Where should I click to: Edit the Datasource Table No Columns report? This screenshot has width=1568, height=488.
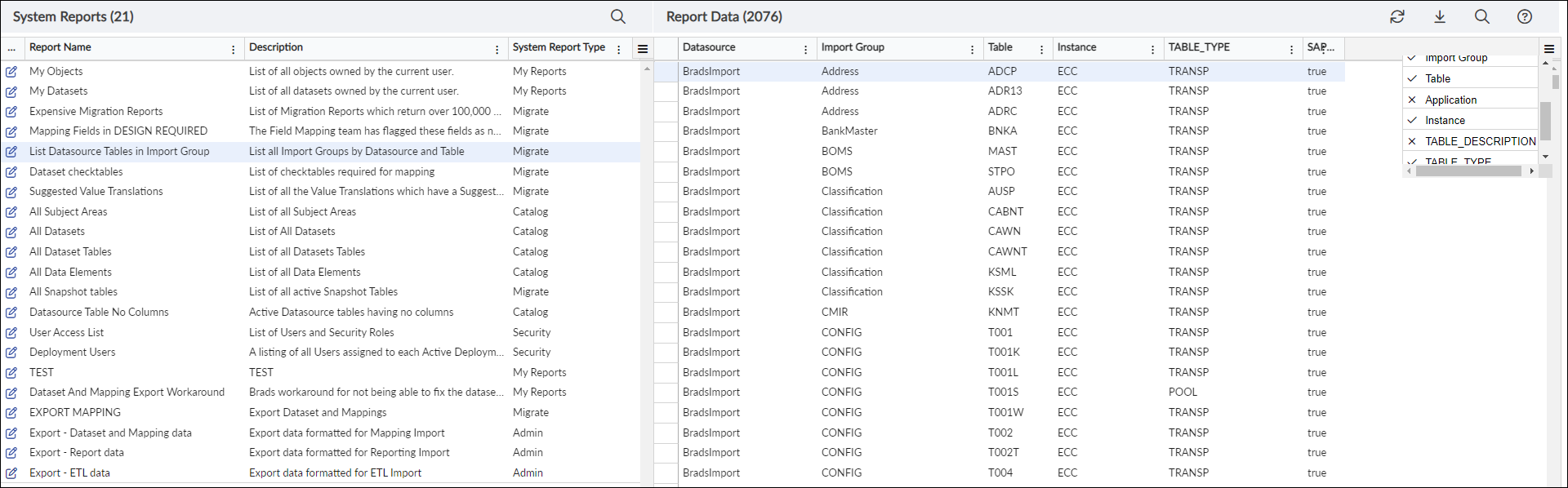[11, 313]
